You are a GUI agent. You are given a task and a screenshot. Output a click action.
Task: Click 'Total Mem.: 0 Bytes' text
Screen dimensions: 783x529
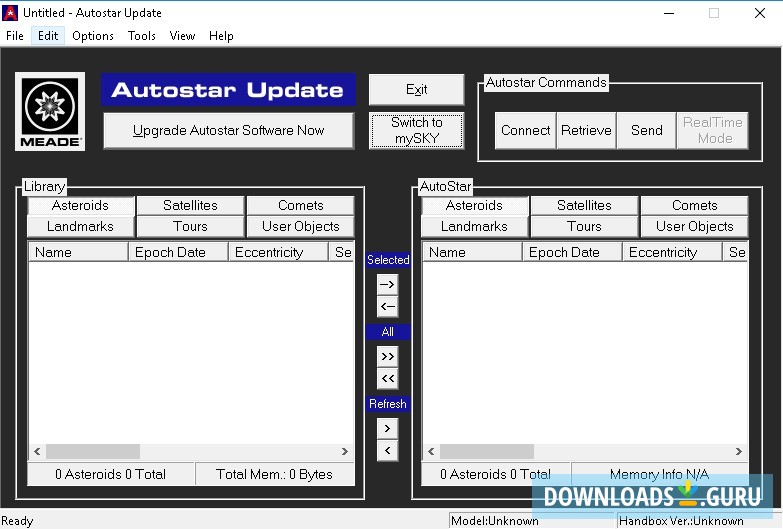click(275, 474)
